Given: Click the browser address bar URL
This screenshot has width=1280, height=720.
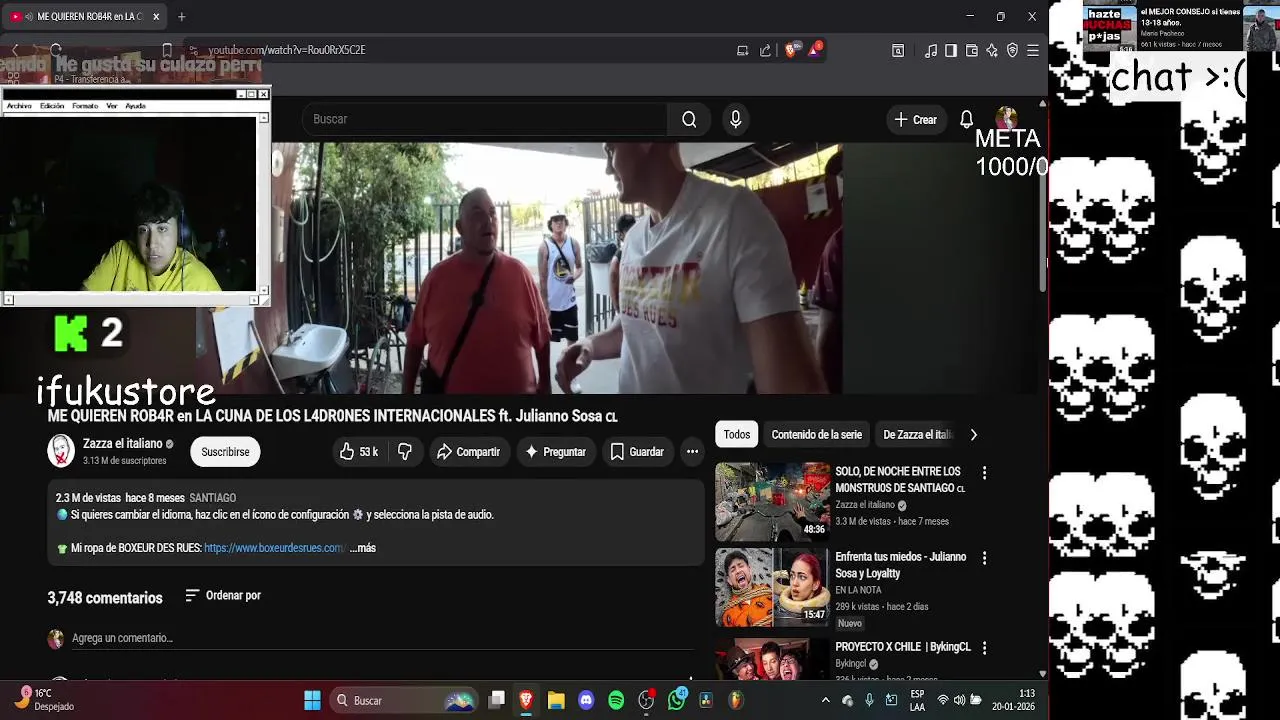Looking at the screenshot, I should (x=287, y=50).
